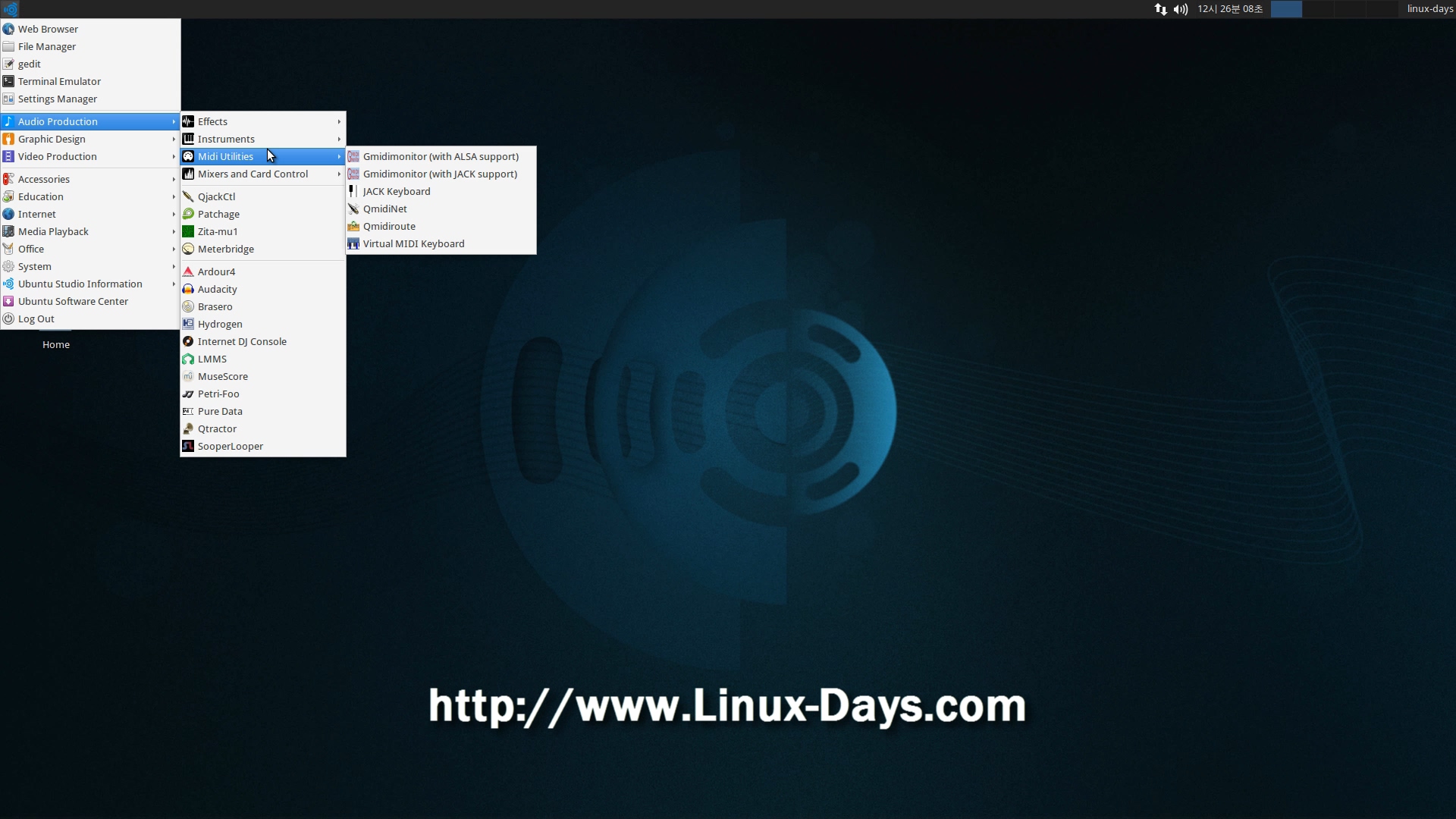The width and height of the screenshot is (1456, 819).
Task: Click the QmidiNet icon
Action: [x=353, y=209]
